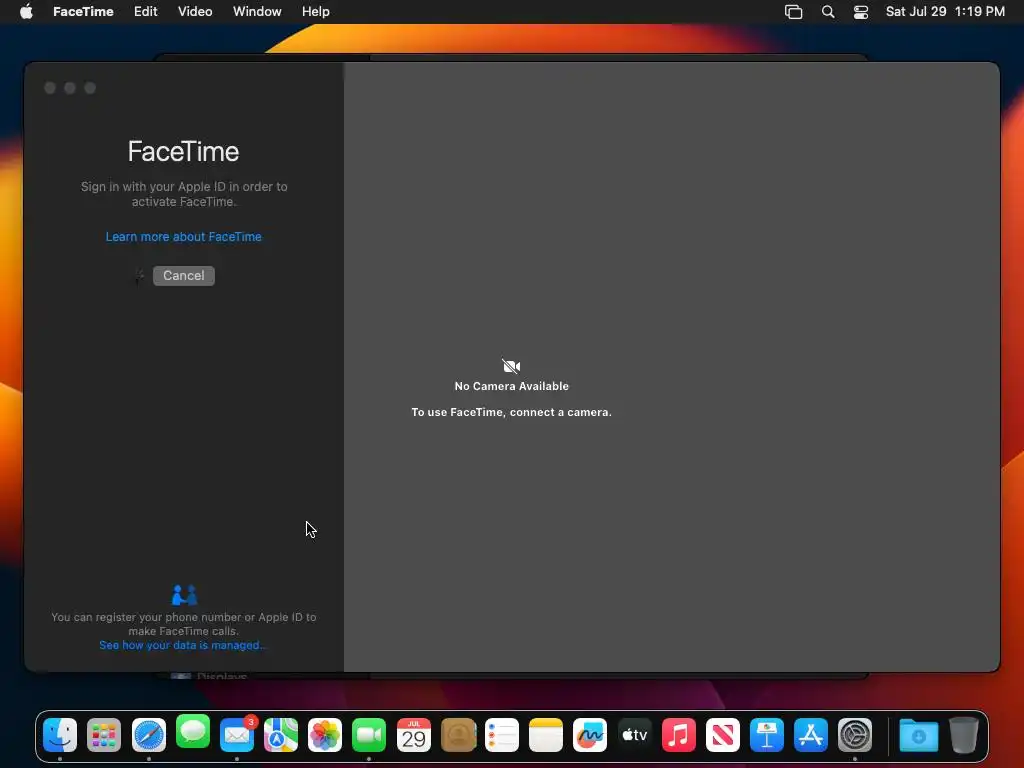Click the blue handshake privacy icon

click(184, 594)
